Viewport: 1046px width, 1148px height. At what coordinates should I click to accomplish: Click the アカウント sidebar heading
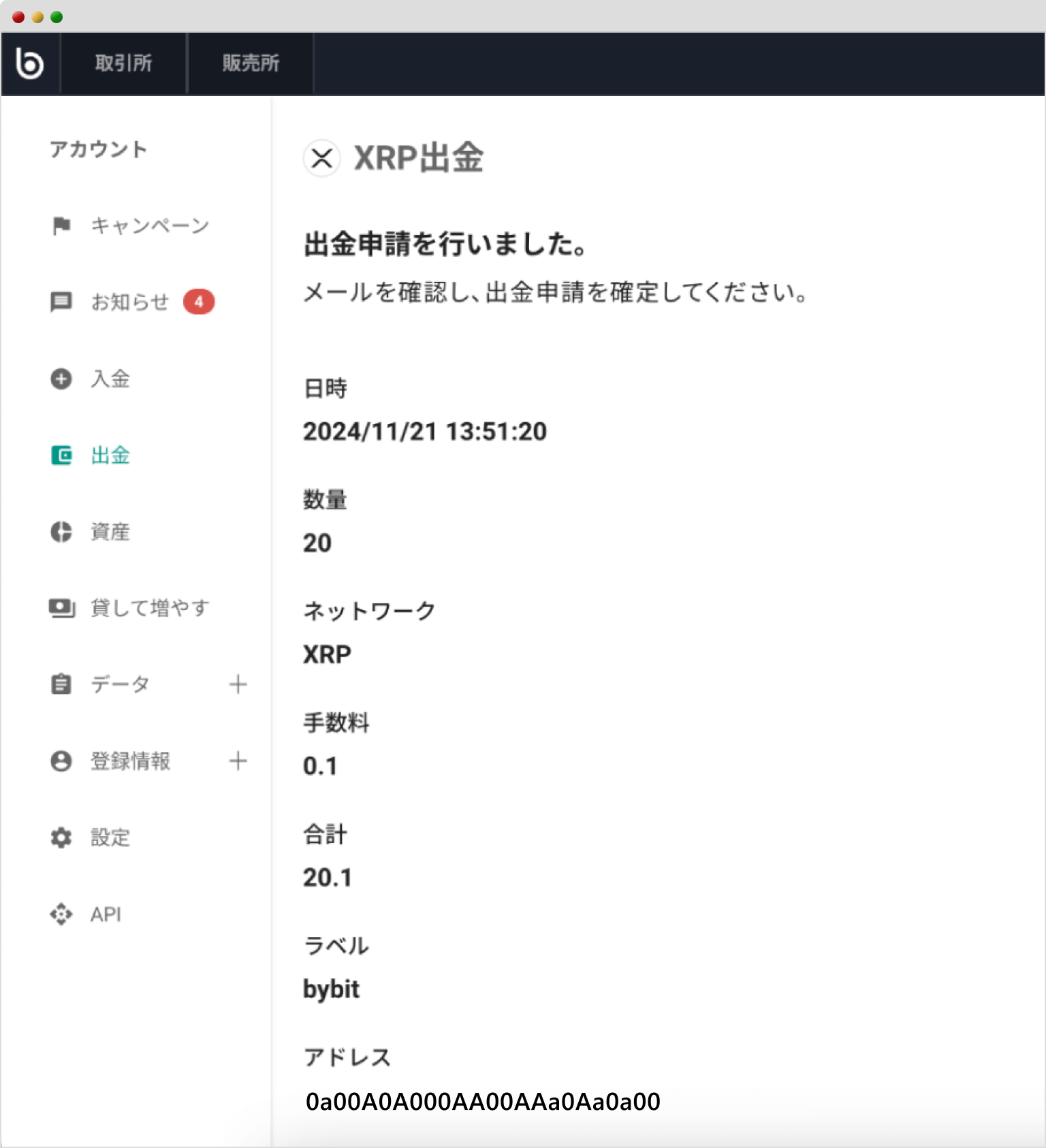pos(98,149)
